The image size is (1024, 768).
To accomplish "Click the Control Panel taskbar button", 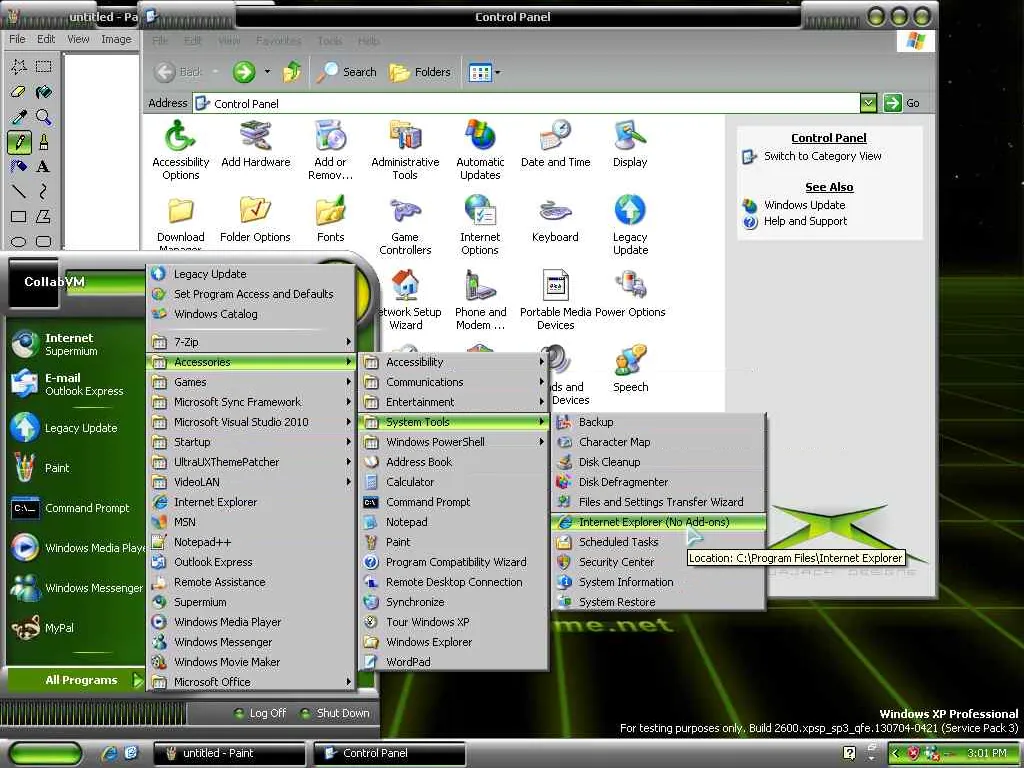I will 390,753.
